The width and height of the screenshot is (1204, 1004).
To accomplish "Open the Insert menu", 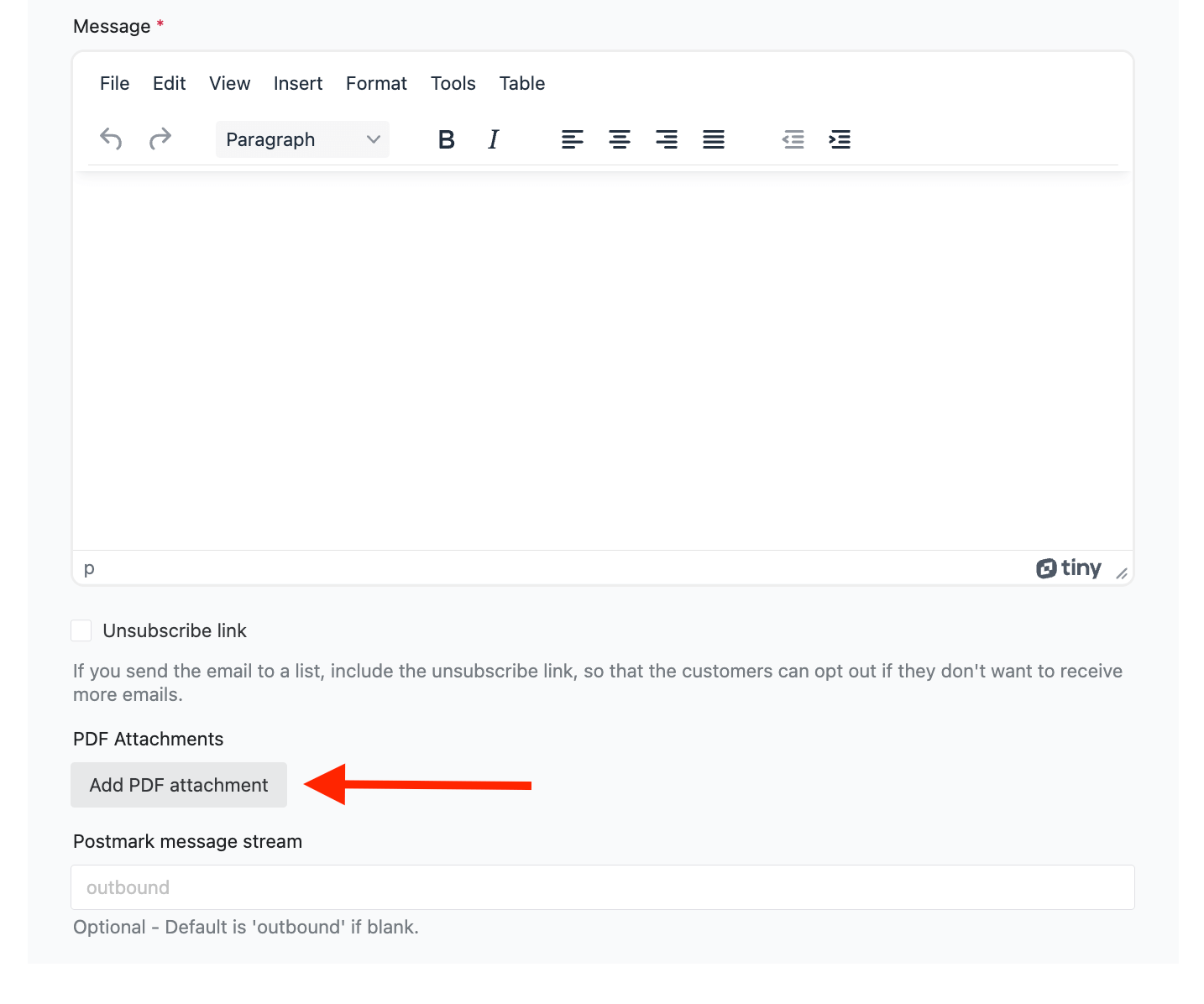I will (x=298, y=83).
